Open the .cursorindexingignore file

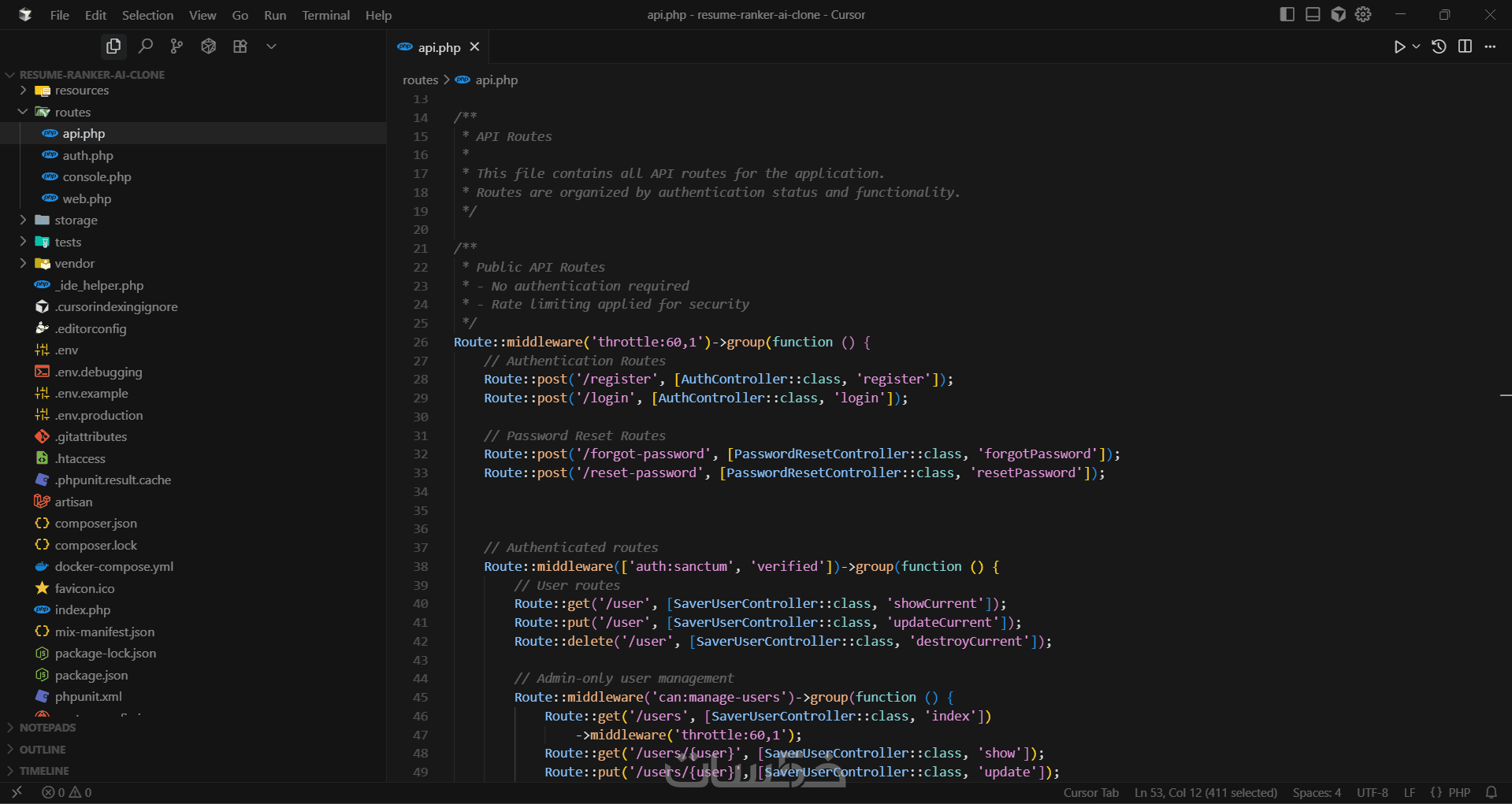click(116, 307)
